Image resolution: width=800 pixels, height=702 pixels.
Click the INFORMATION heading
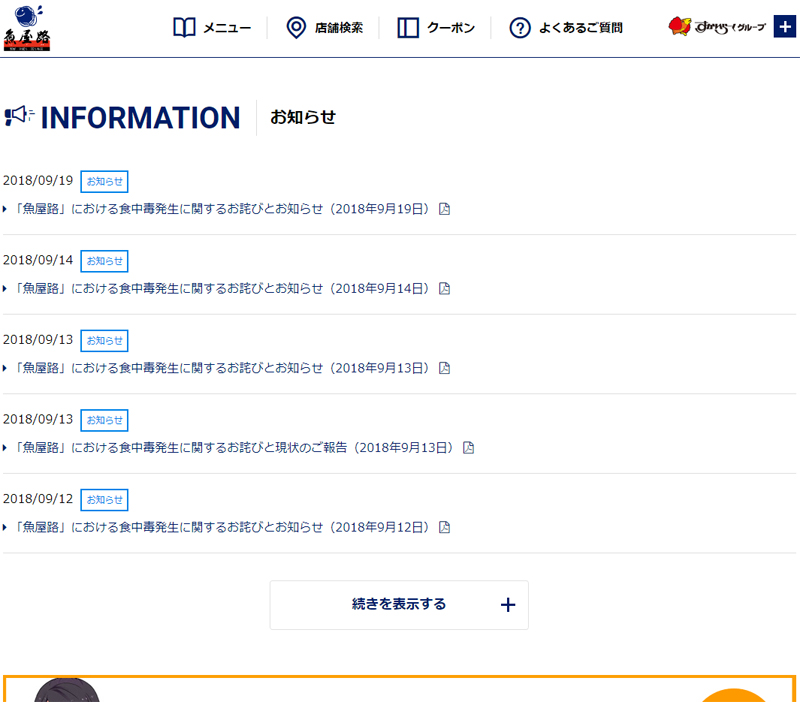tap(140, 118)
